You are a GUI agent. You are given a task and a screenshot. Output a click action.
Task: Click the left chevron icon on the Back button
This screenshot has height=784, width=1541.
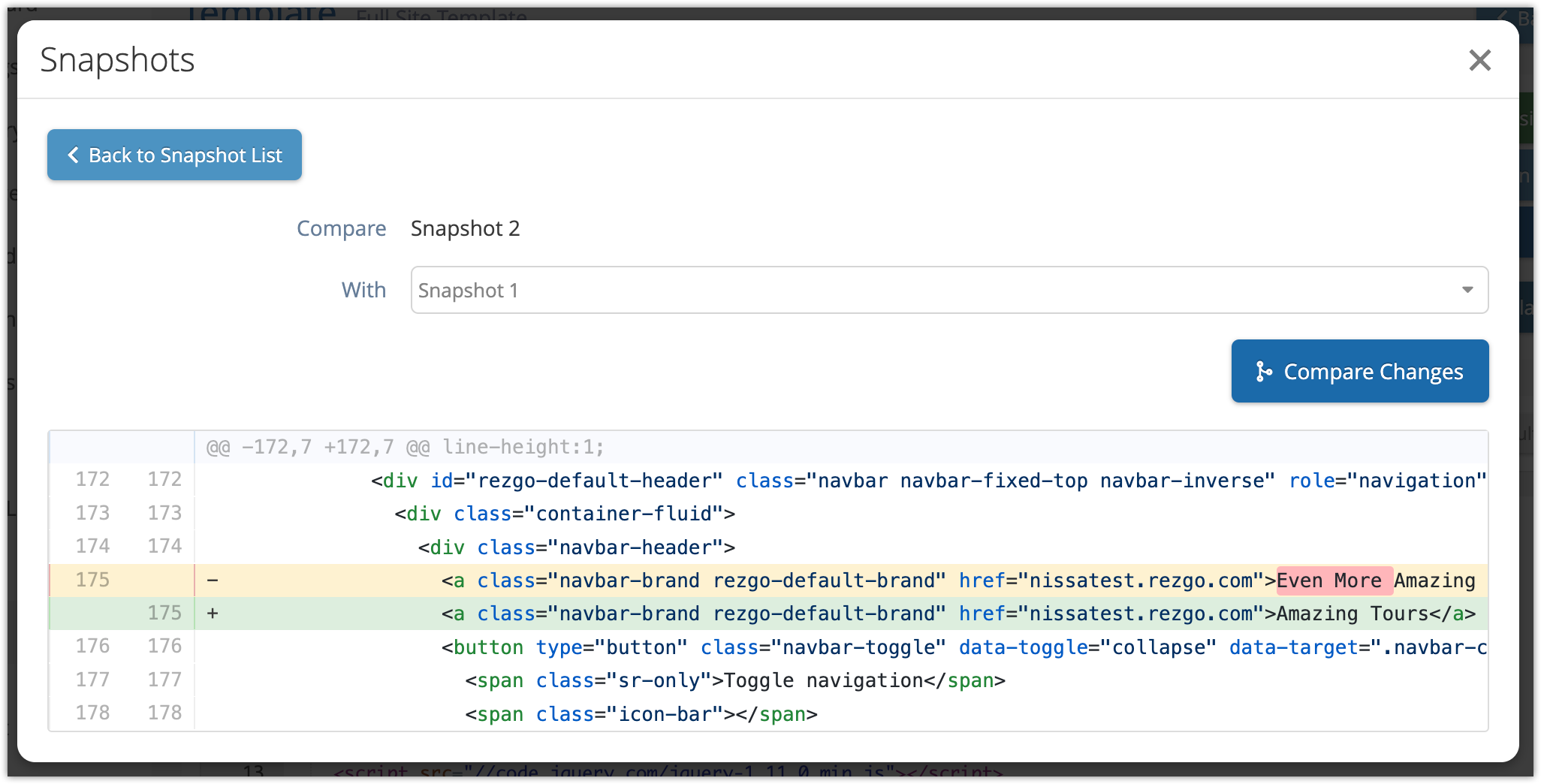click(73, 155)
